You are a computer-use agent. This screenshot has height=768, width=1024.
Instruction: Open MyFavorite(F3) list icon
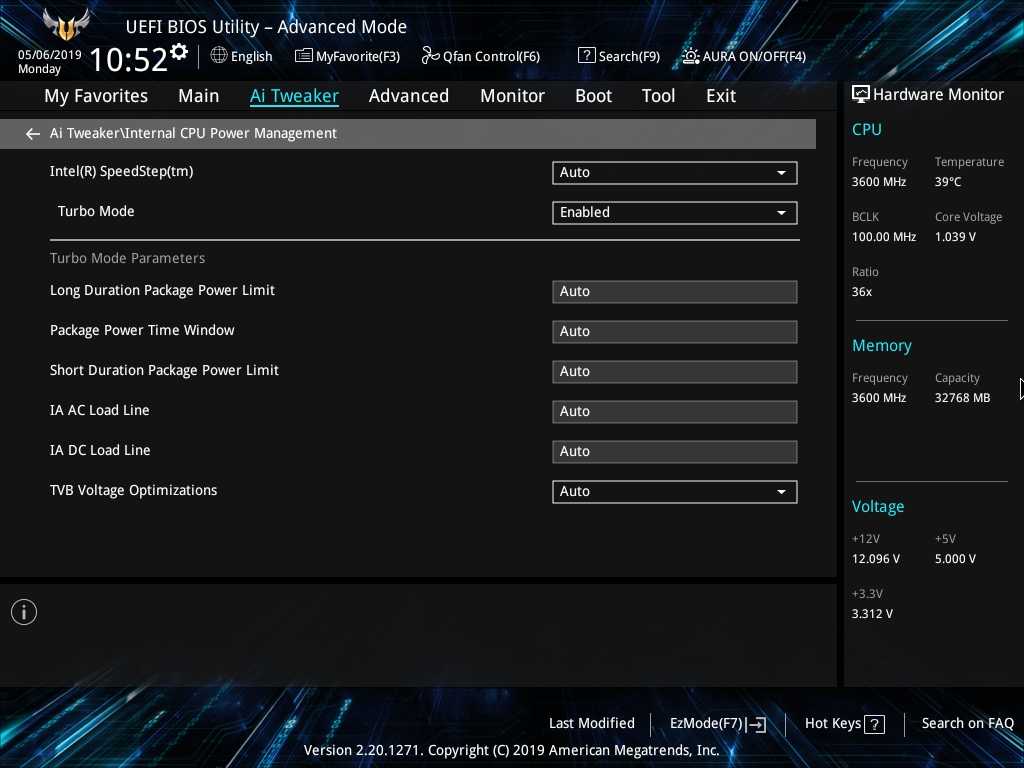point(304,56)
